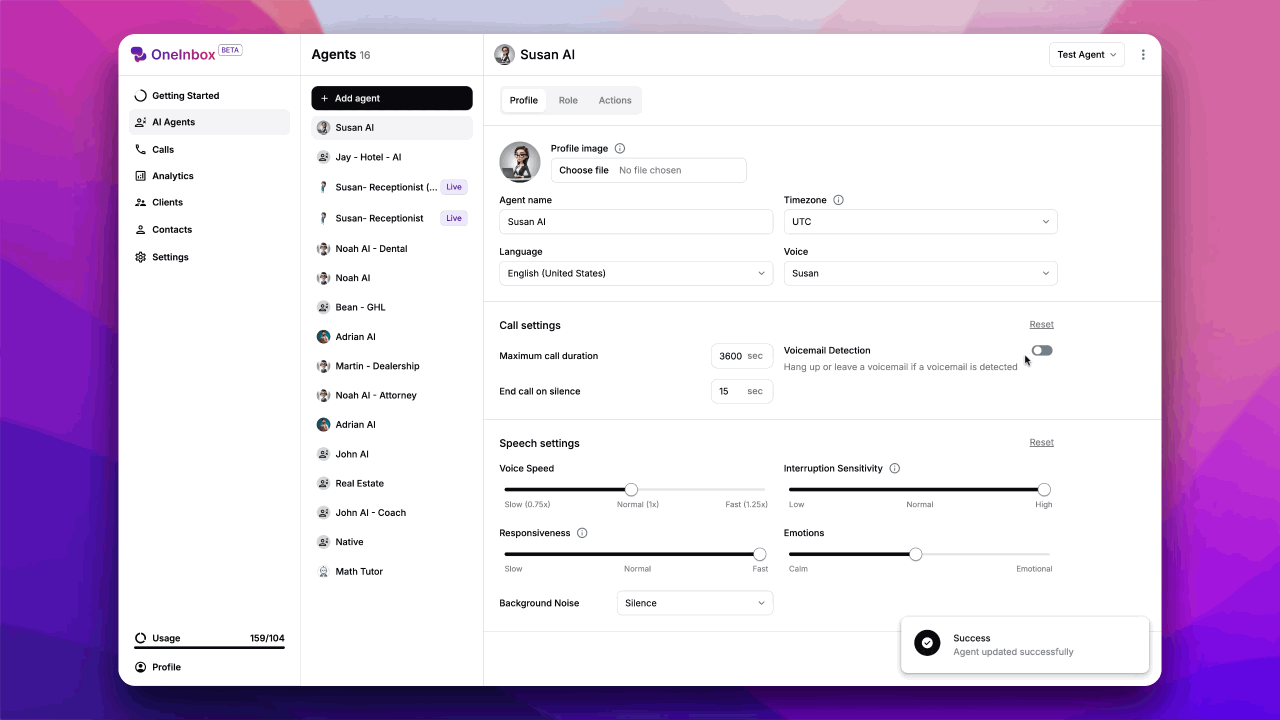The height and width of the screenshot is (720, 1280).
Task: Click the large profile image avatar
Action: pyautogui.click(x=520, y=162)
